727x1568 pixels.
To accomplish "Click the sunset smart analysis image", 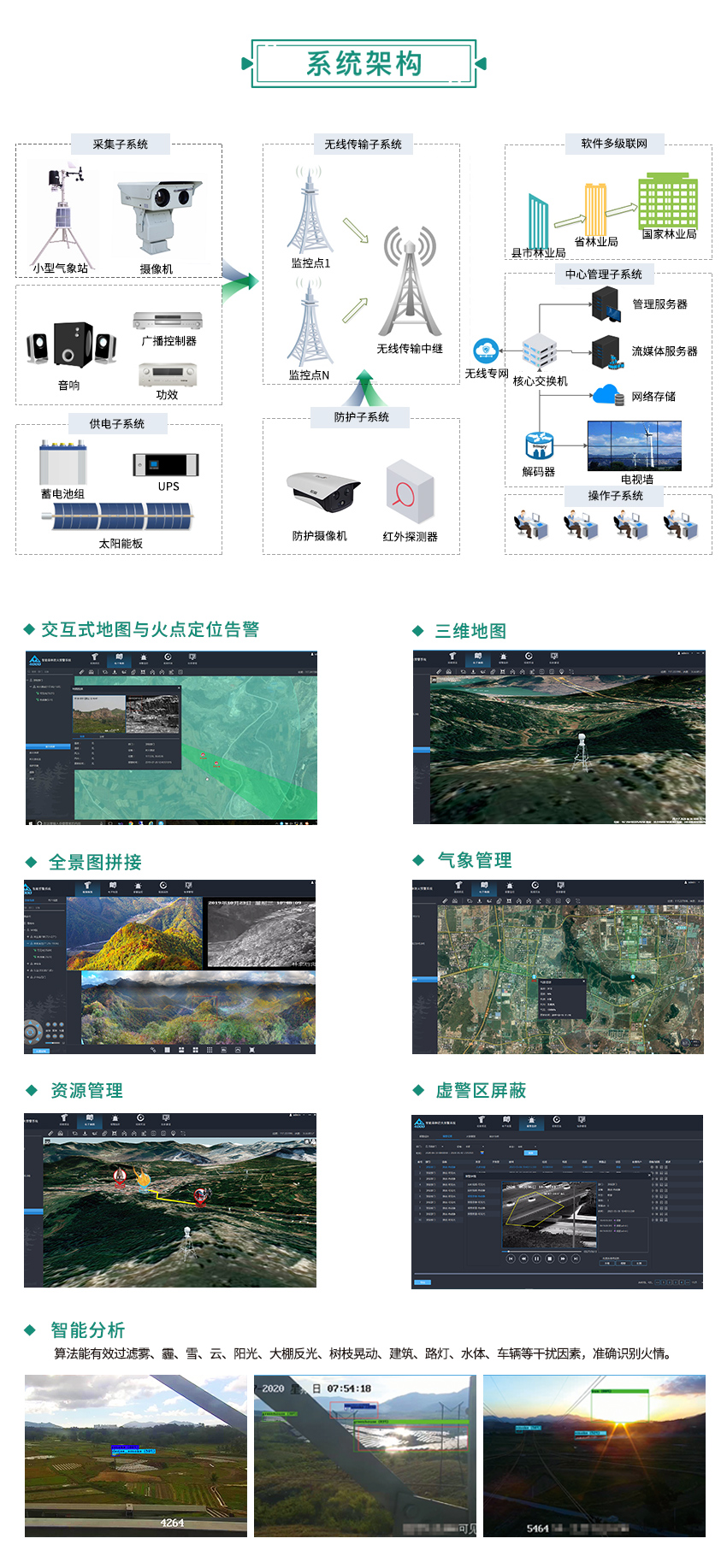I will [x=594, y=1455].
